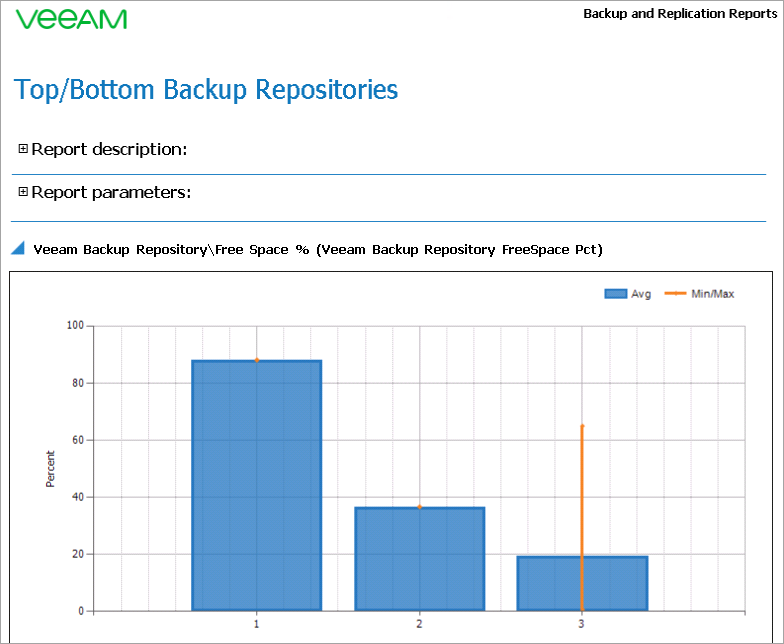Expand the Report parameters section
Viewport: 784px width, 644px height.
pos(23,192)
